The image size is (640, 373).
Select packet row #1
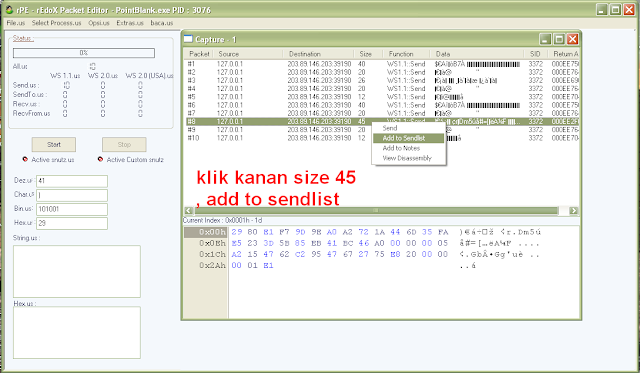[x=382, y=64]
